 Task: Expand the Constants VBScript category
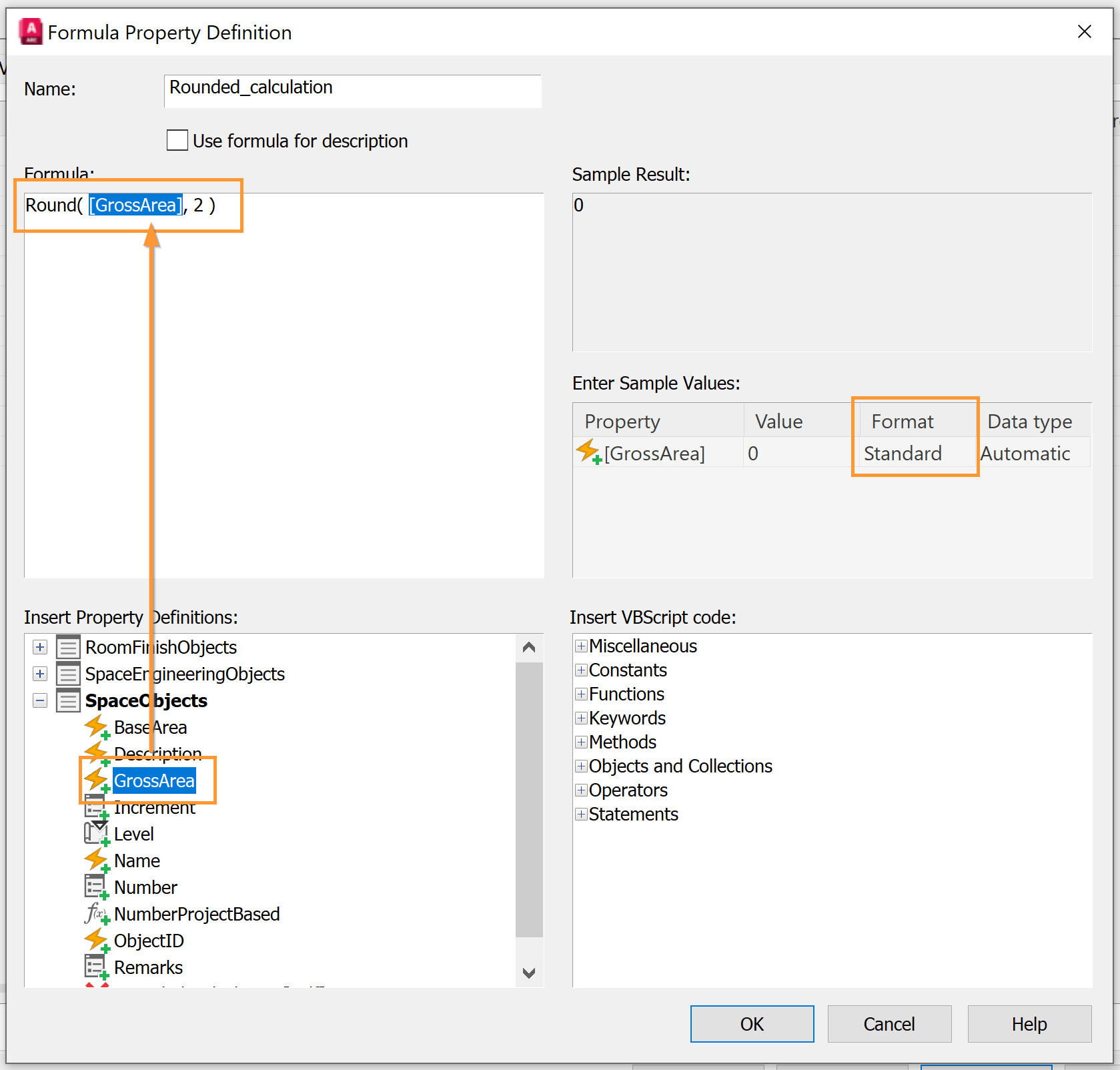(582, 670)
